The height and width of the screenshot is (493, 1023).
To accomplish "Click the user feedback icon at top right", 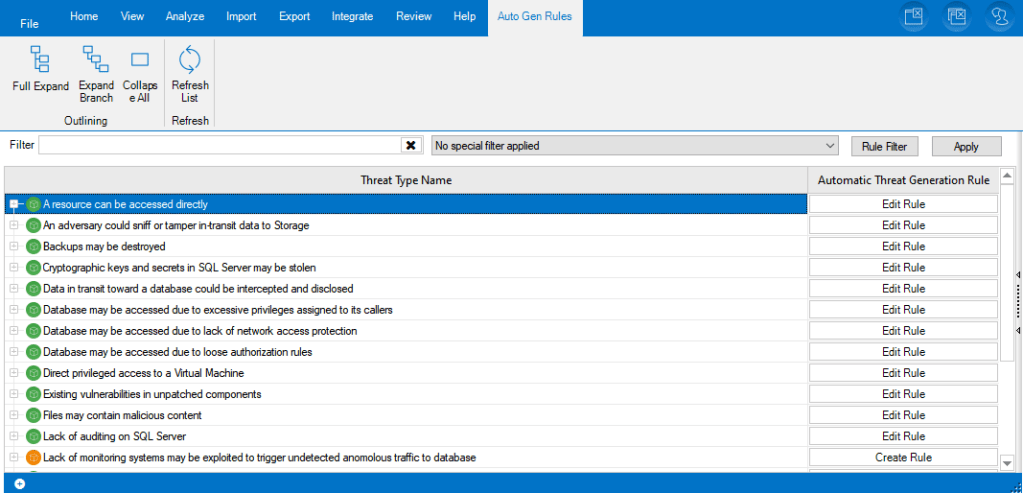I will (1001, 17).
